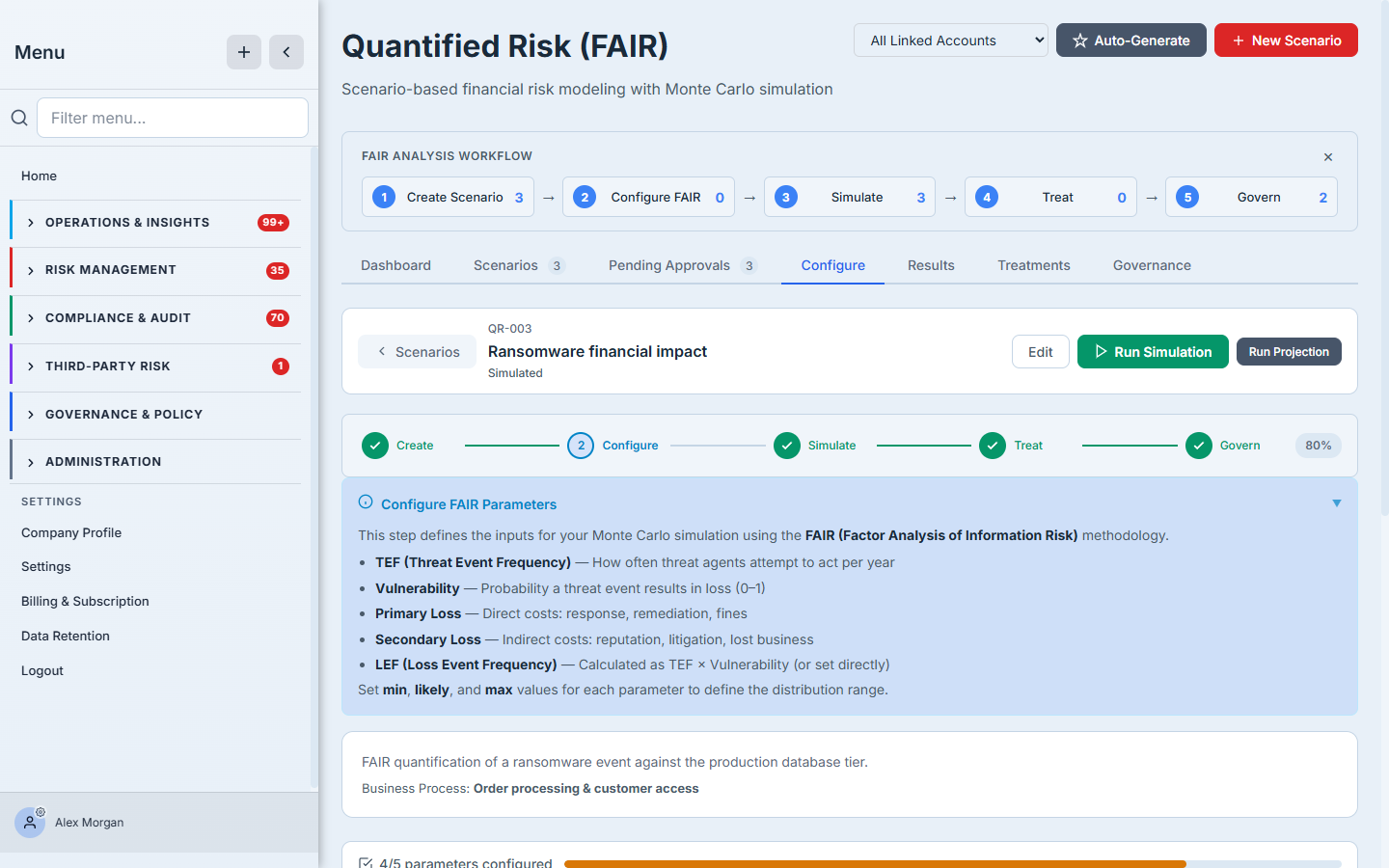Click the 99+ badge on Operations & Insights
The height and width of the screenshot is (868, 1389).
(274, 223)
